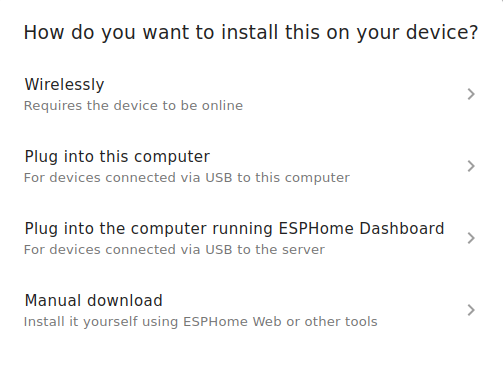This screenshot has height=370, width=503.
Task: Choose Plug into this computer
Action: pyautogui.click(x=251, y=166)
